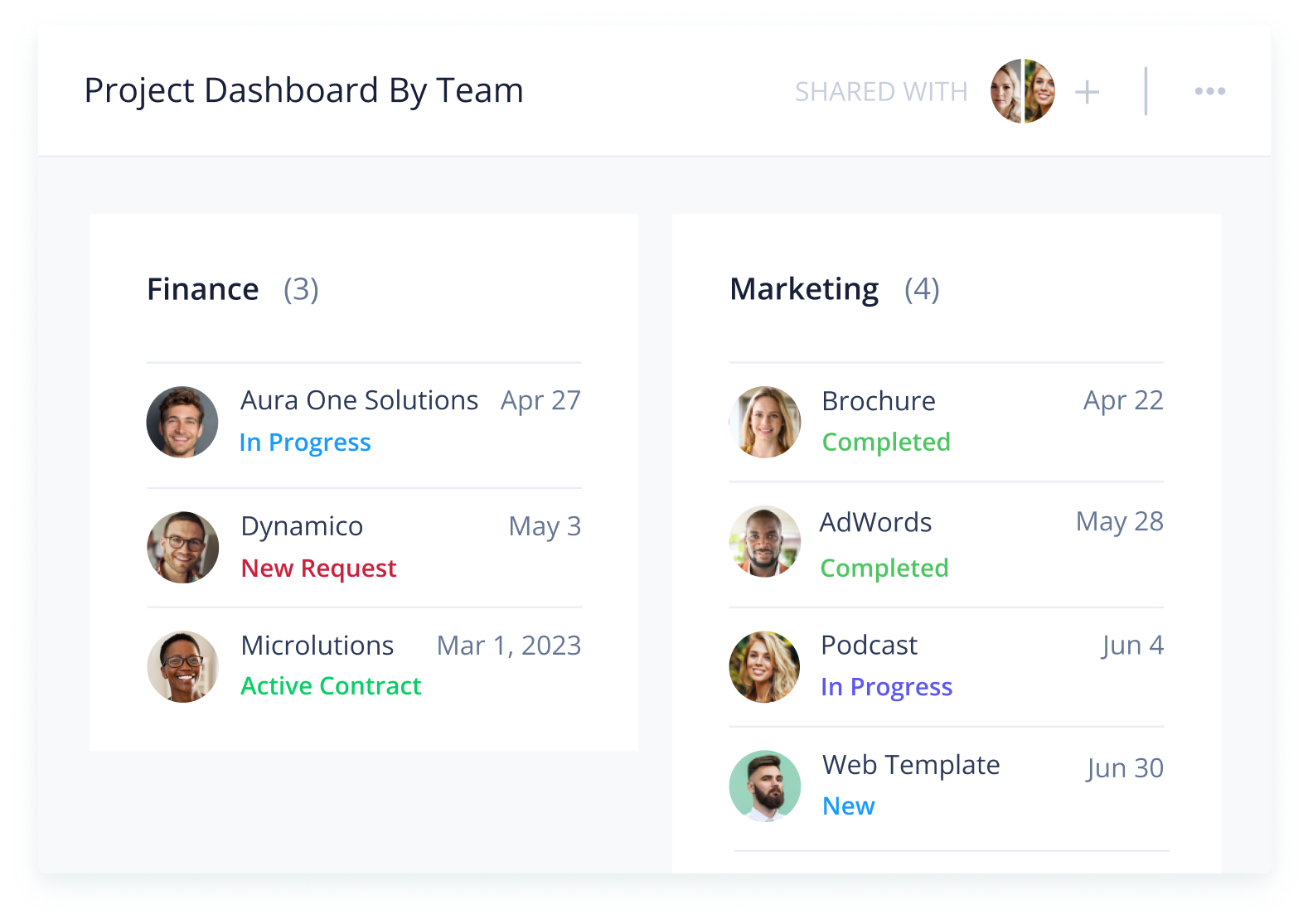Click the Marketing count (4)

922,289
